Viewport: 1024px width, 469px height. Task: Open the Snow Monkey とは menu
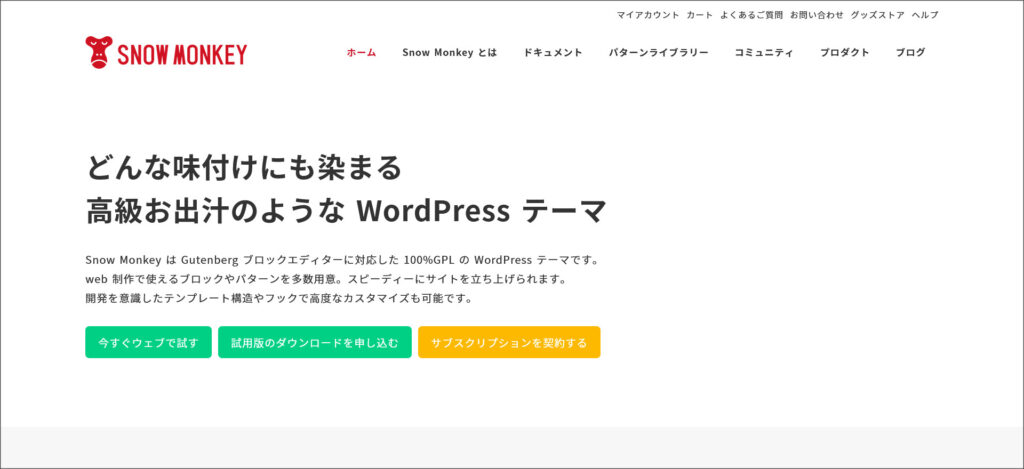(449, 53)
